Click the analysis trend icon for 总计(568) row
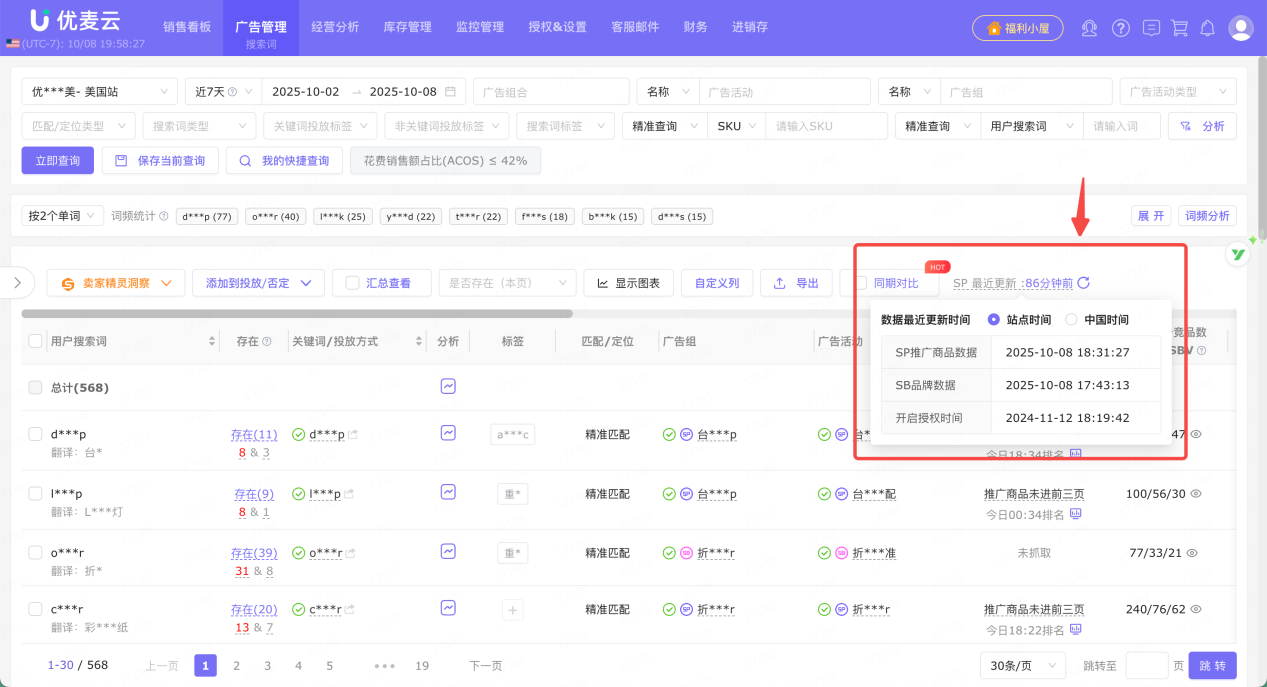This screenshot has width=1267, height=687. [x=447, y=387]
